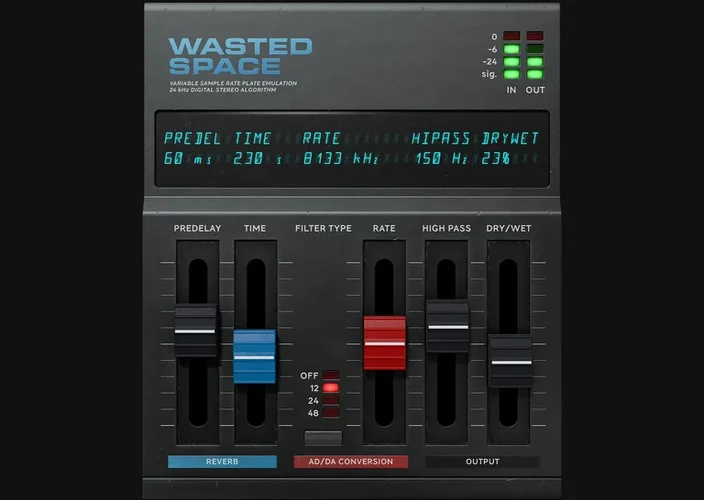Click the High Pass slider handle
Screen dimensions: 704x500
click(x=448, y=327)
